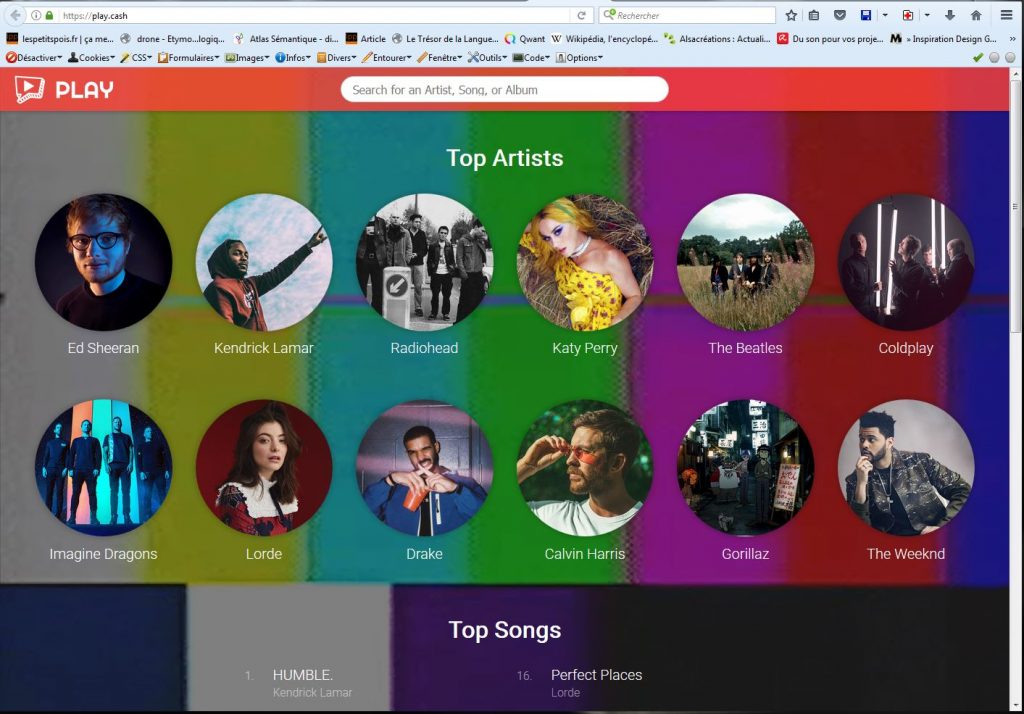1024x714 pixels.
Task: Click the artist, song, or album search field
Action: click(x=504, y=90)
